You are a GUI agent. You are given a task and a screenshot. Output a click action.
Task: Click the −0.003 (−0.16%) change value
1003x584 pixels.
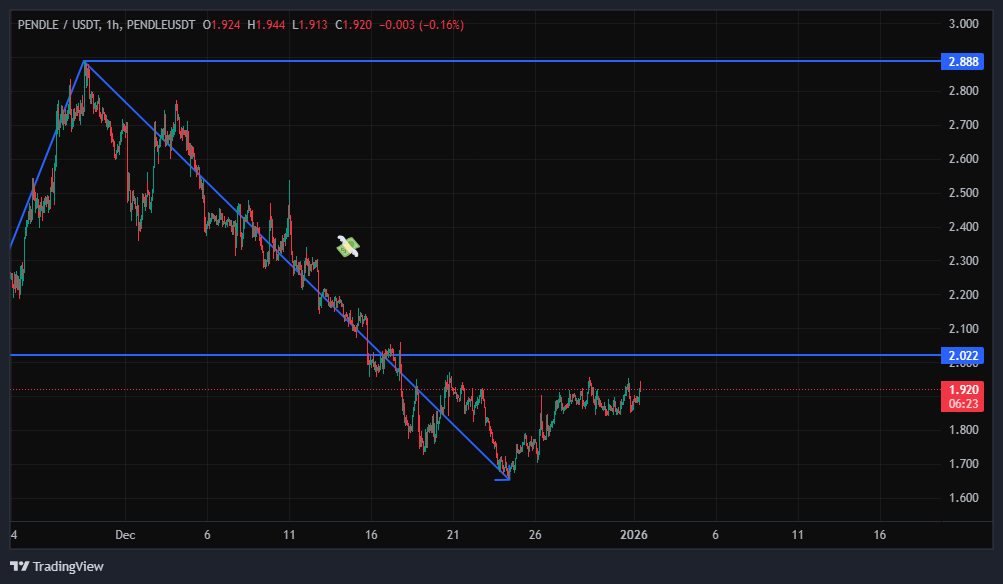424,24
